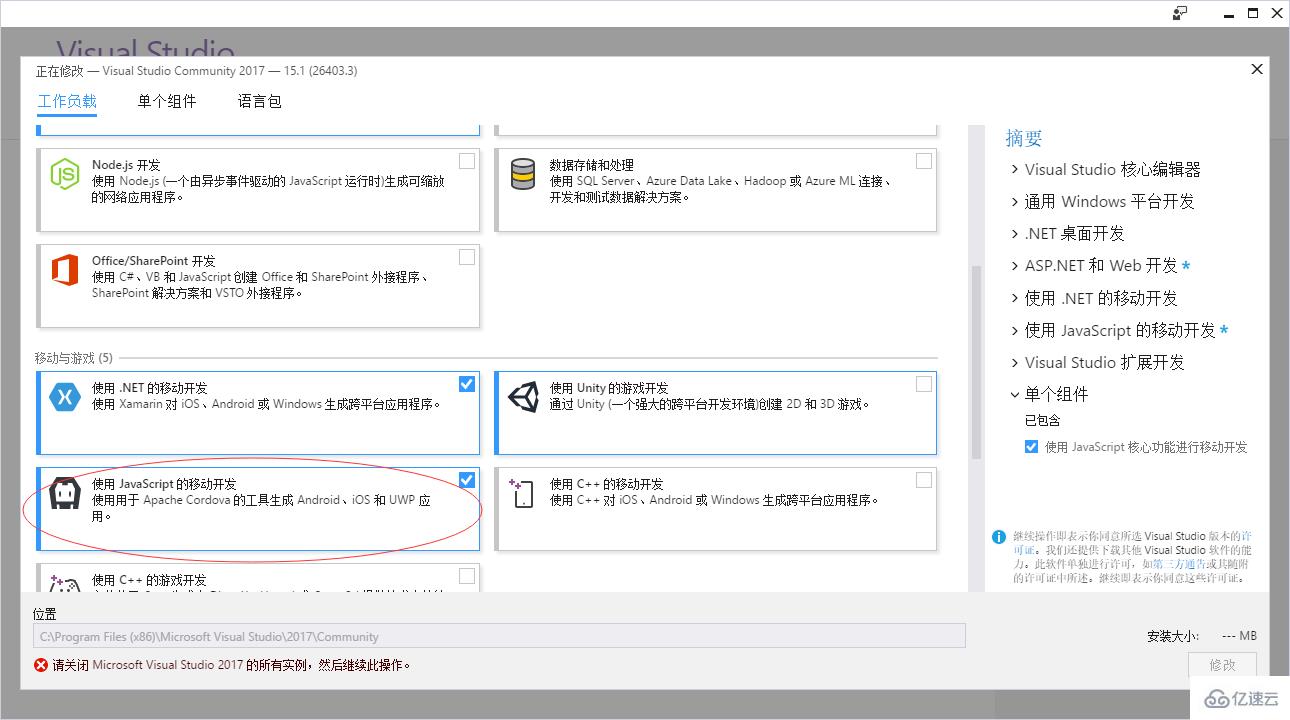Check 使用 C++ 的移动开发 checkbox

point(924,480)
